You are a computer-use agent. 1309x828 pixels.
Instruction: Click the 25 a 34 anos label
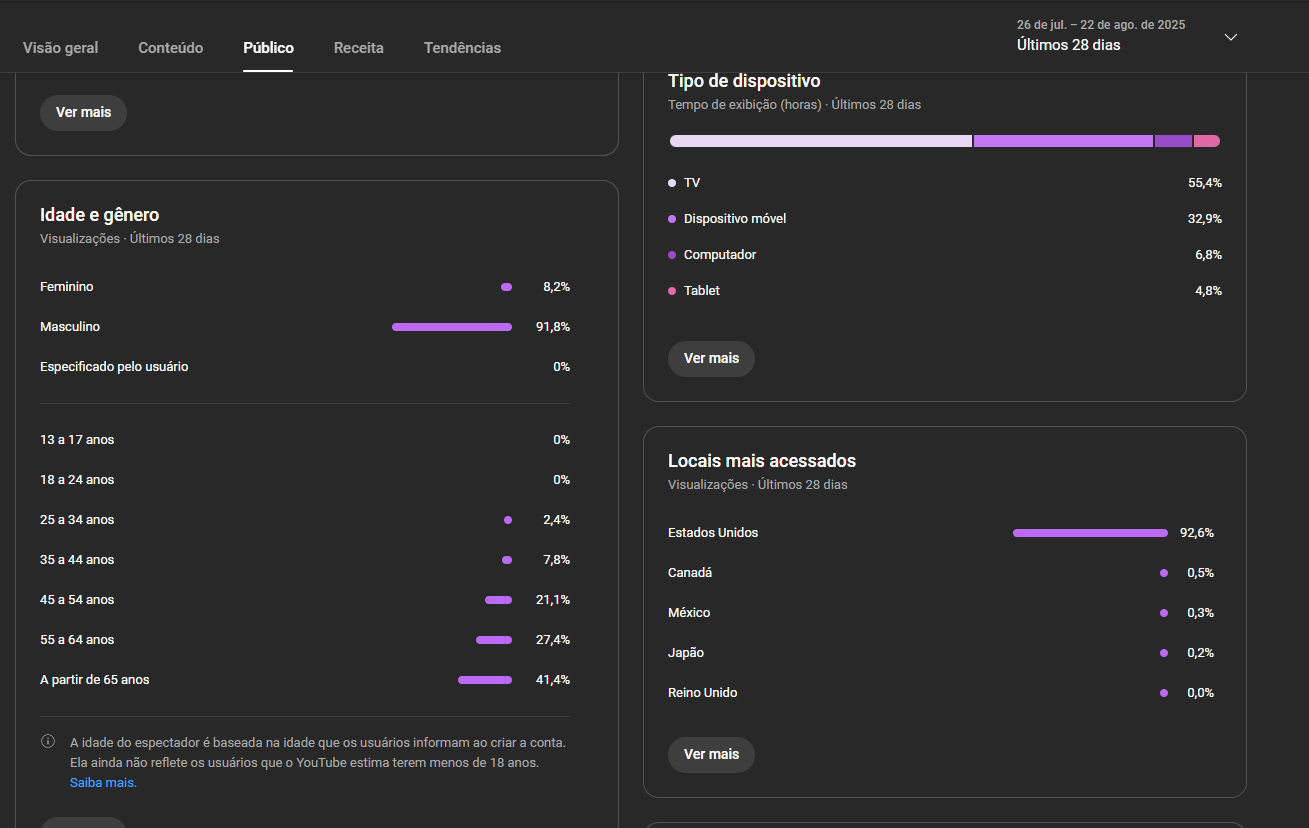point(77,520)
